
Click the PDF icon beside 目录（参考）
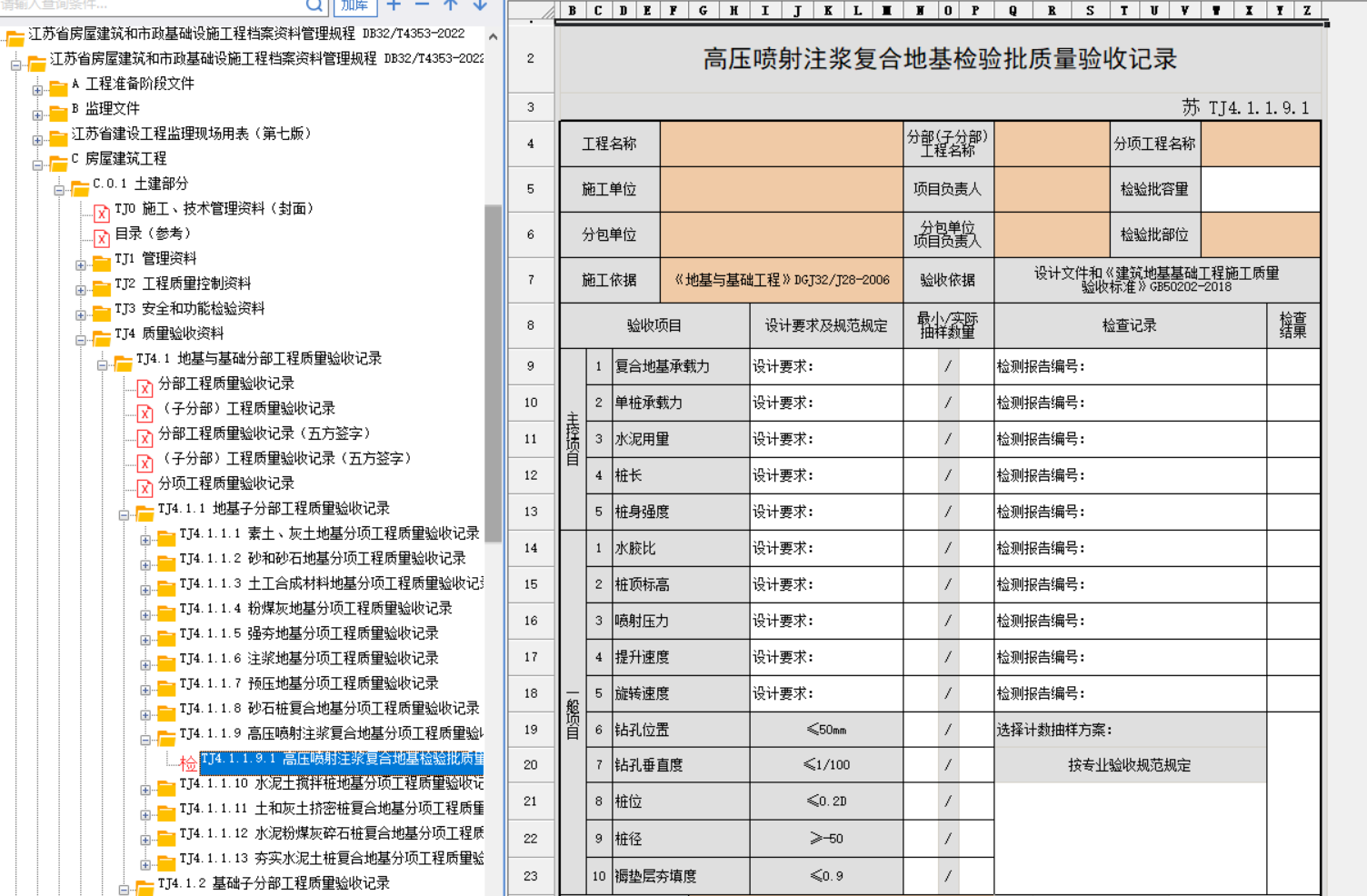[x=102, y=238]
